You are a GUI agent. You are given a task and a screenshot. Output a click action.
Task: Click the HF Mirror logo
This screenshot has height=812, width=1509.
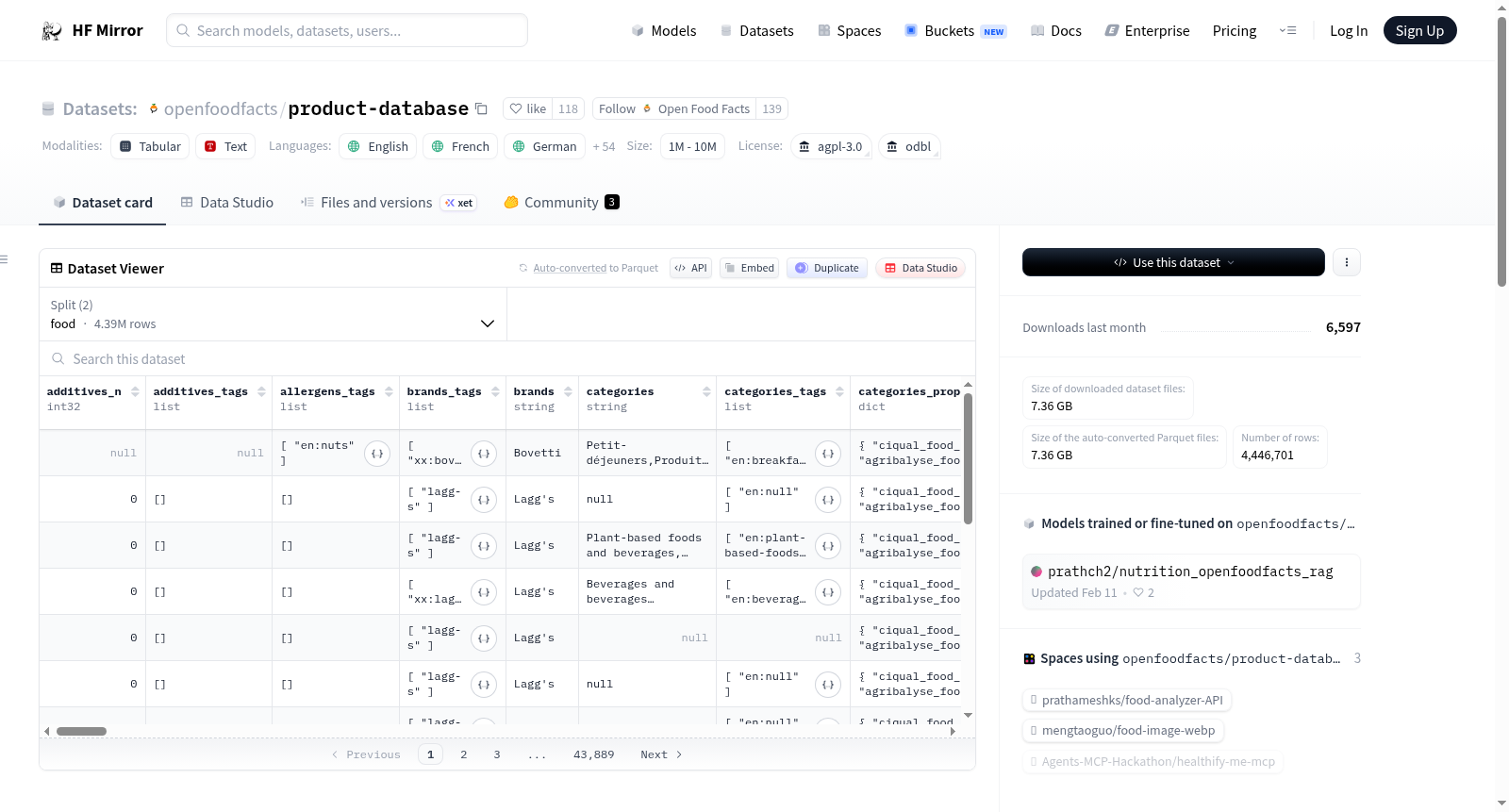click(92, 30)
